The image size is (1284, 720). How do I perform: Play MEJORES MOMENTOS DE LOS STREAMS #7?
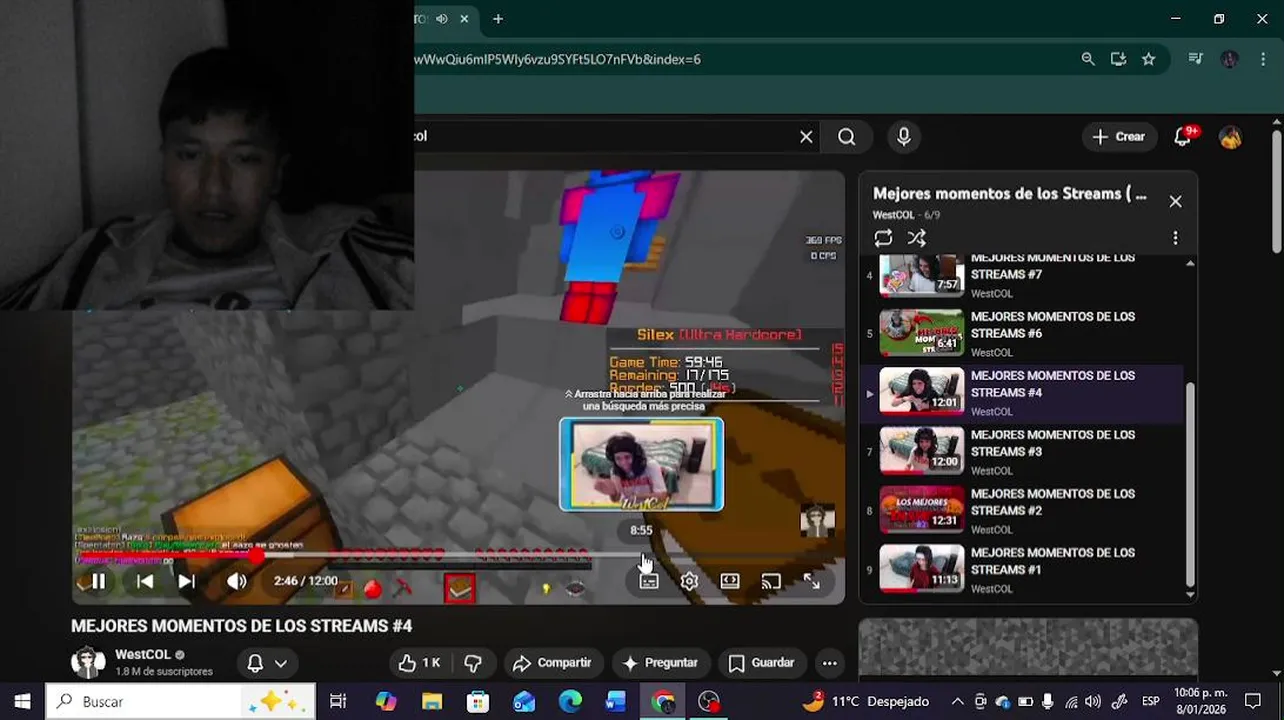[1022, 275]
